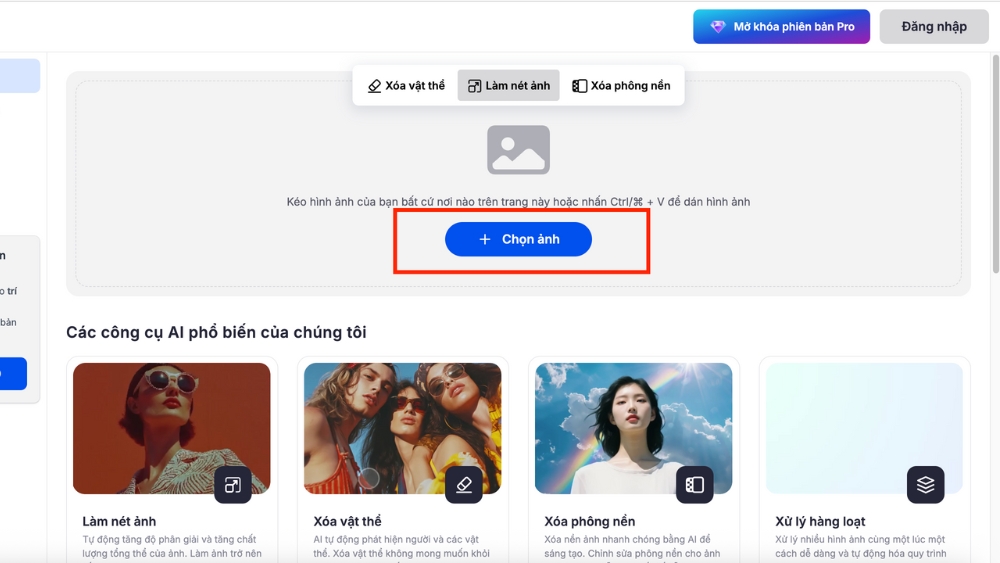Switch to the Xóa phông nền tab
The height and width of the screenshot is (563, 1000).
click(x=621, y=85)
